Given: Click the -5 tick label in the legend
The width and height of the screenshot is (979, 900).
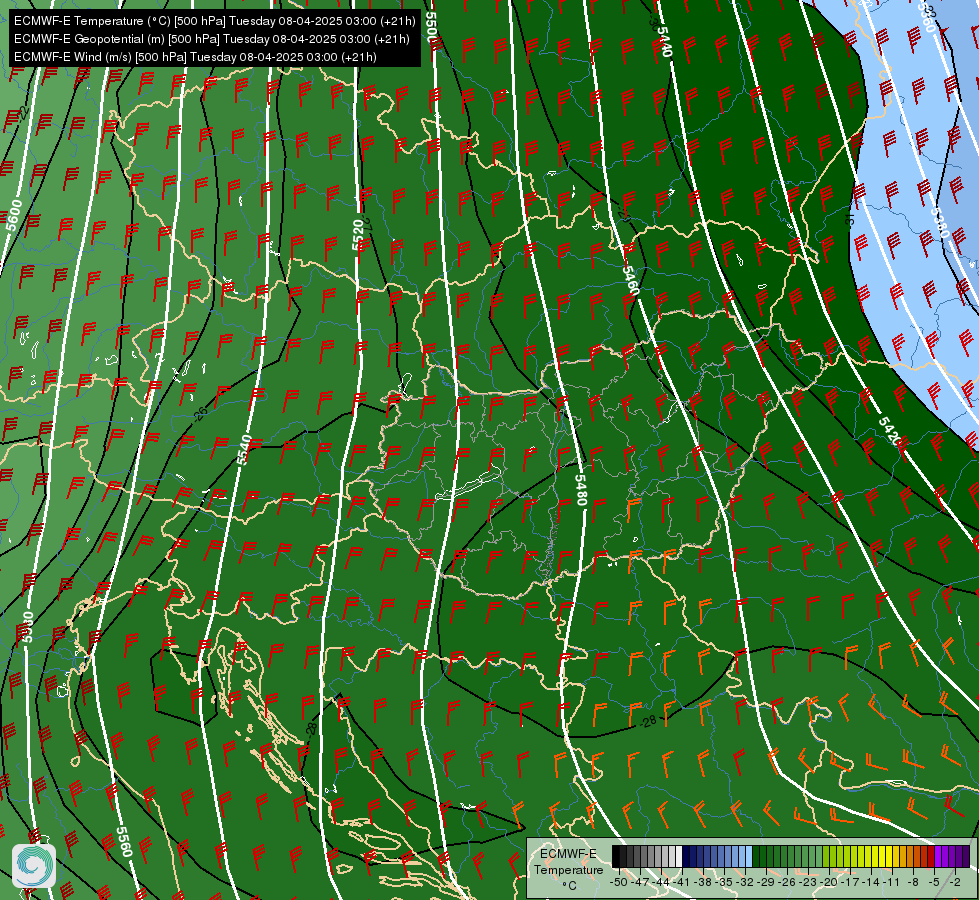Looking at the screenshot, I should tap(934, 883).
